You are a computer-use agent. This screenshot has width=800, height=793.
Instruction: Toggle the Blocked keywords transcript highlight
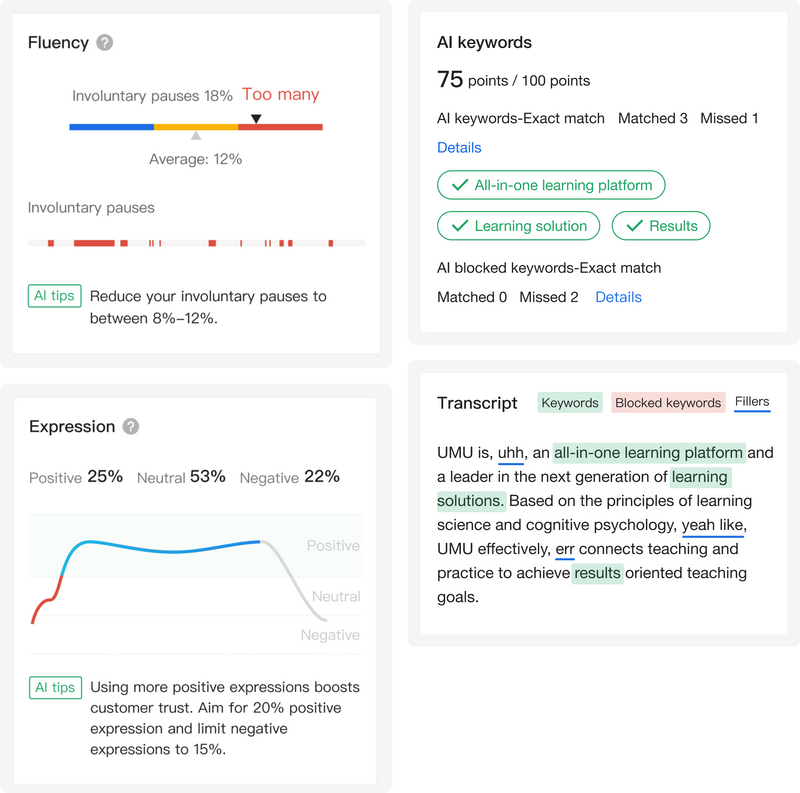(x=668, y=403)
